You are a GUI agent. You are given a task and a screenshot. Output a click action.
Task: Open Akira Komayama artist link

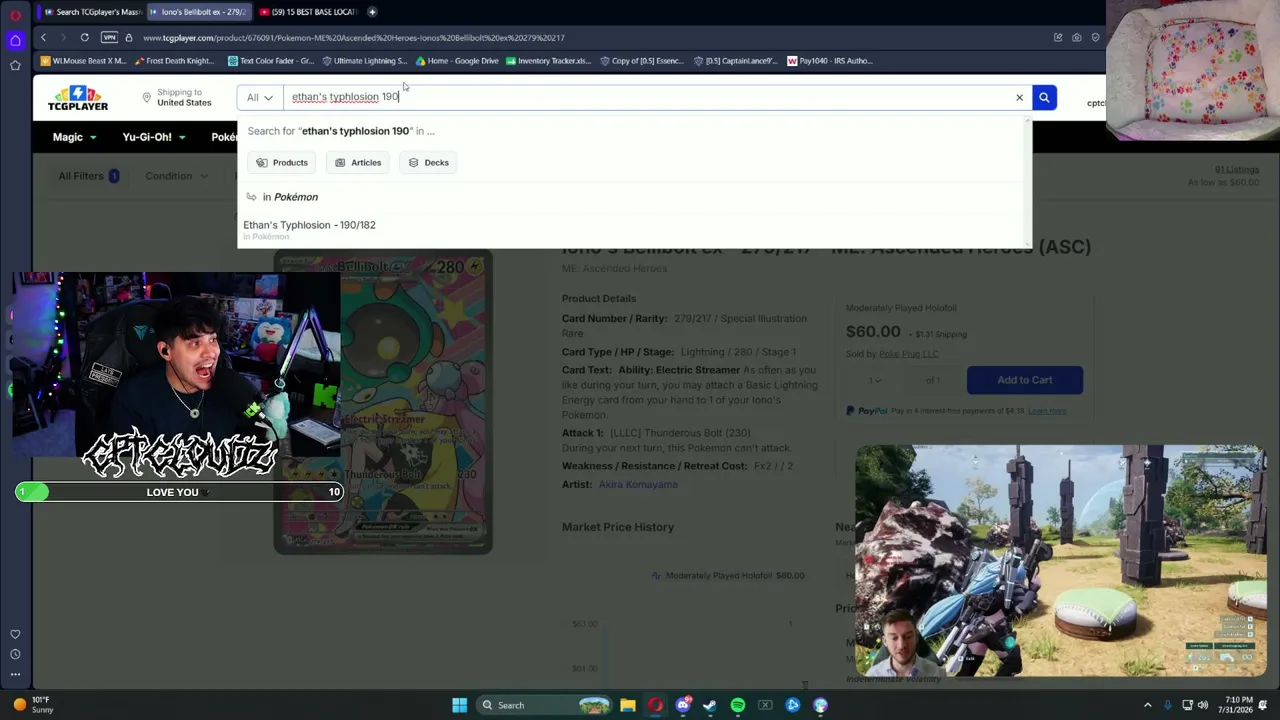(x=638, y=485)
